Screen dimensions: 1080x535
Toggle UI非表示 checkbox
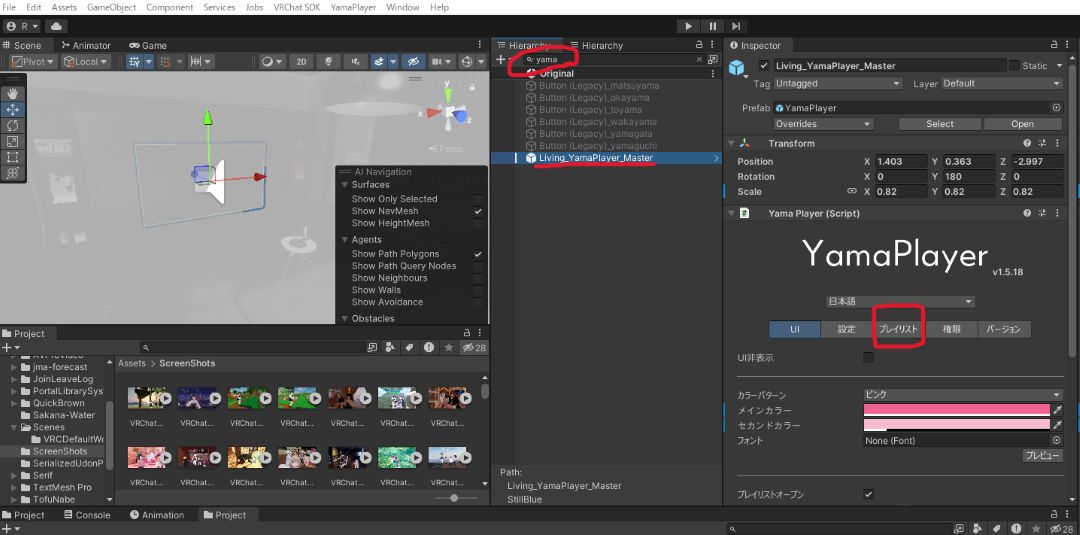(x=869, y=357)
